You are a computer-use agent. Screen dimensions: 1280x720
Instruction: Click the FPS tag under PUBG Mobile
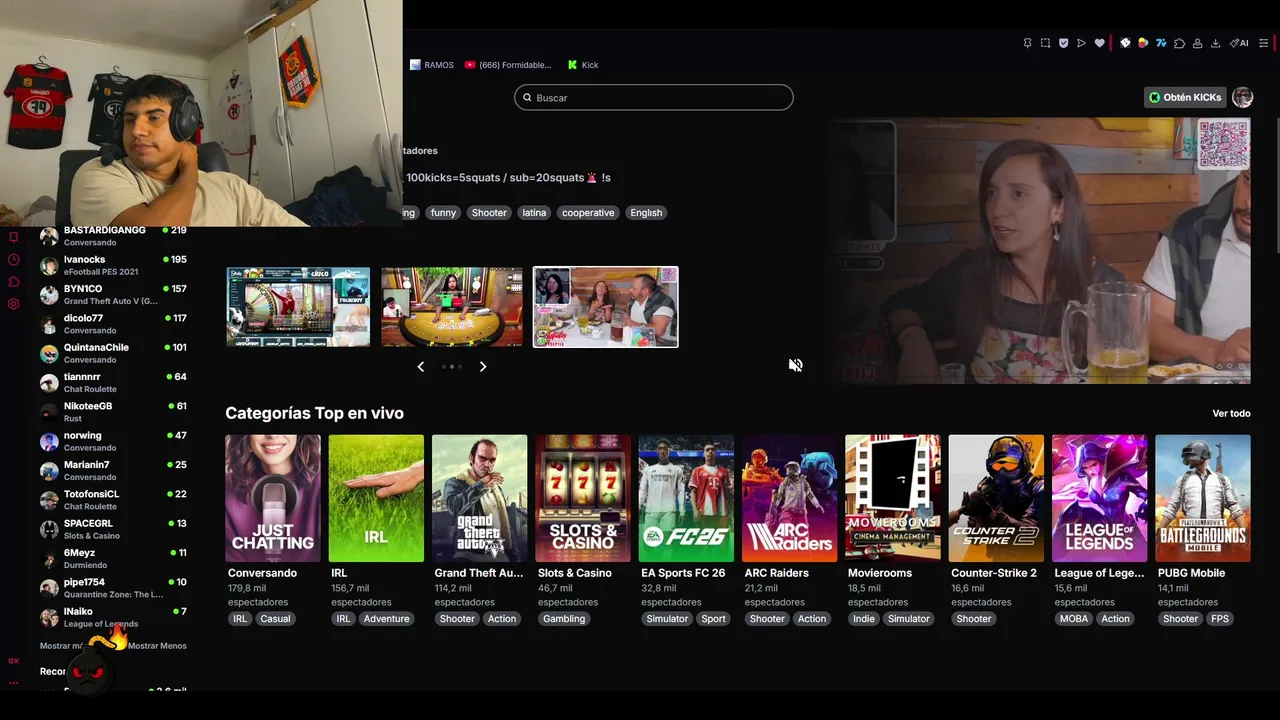coord(1220,619)
